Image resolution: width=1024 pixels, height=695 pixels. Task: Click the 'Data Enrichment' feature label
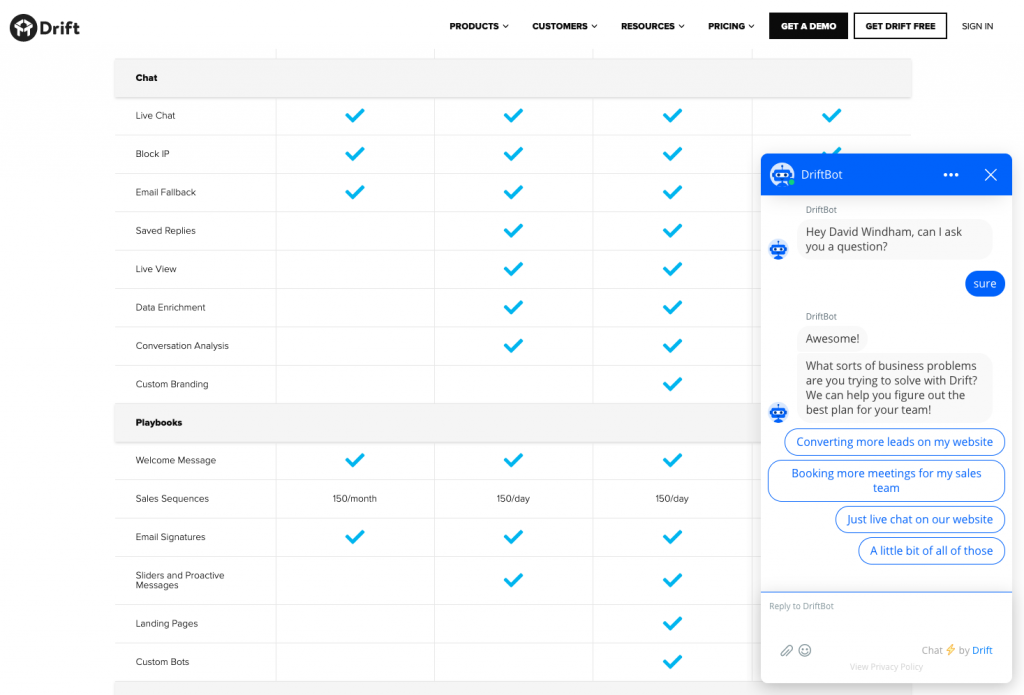click(x=170, y=308)
